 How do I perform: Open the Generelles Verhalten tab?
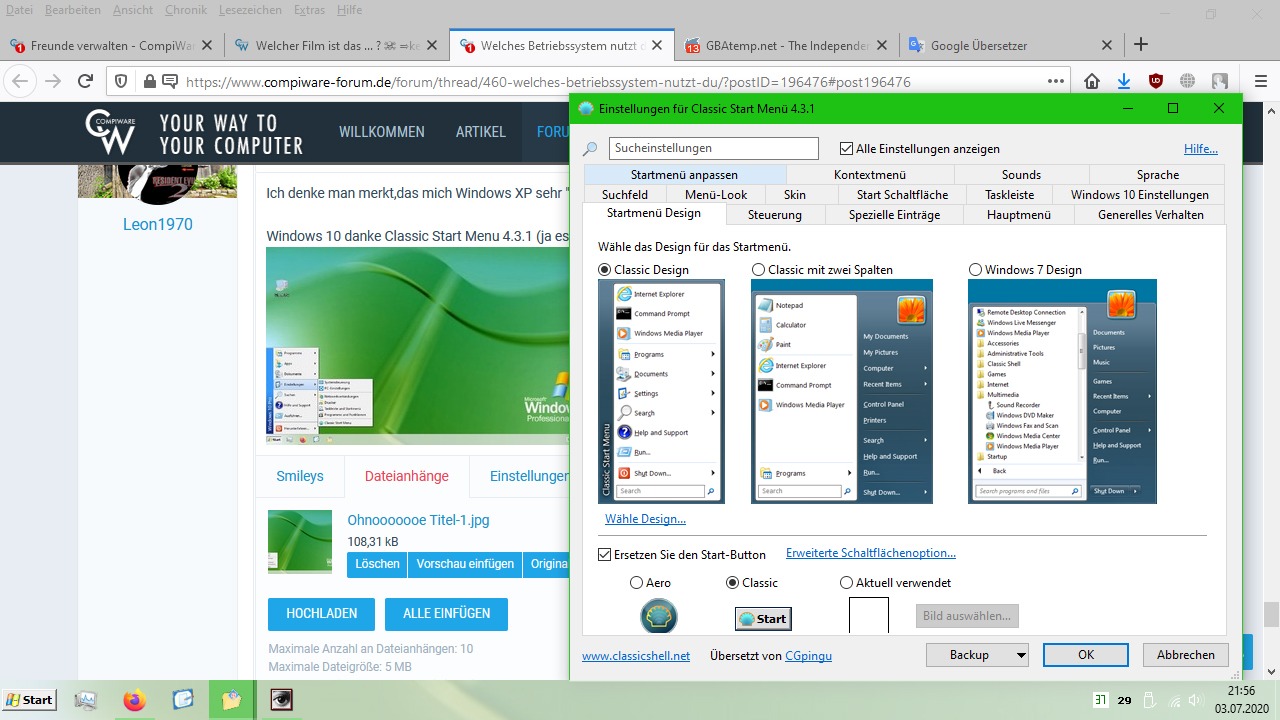click(1150, 215)
